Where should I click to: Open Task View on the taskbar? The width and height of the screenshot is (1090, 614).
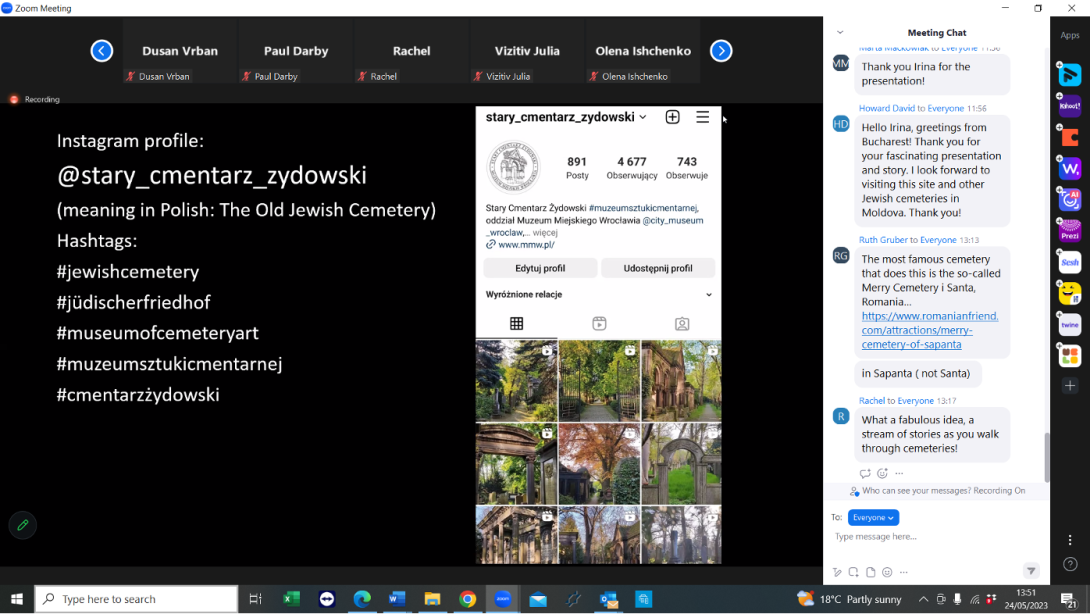[x=255, y=599]
